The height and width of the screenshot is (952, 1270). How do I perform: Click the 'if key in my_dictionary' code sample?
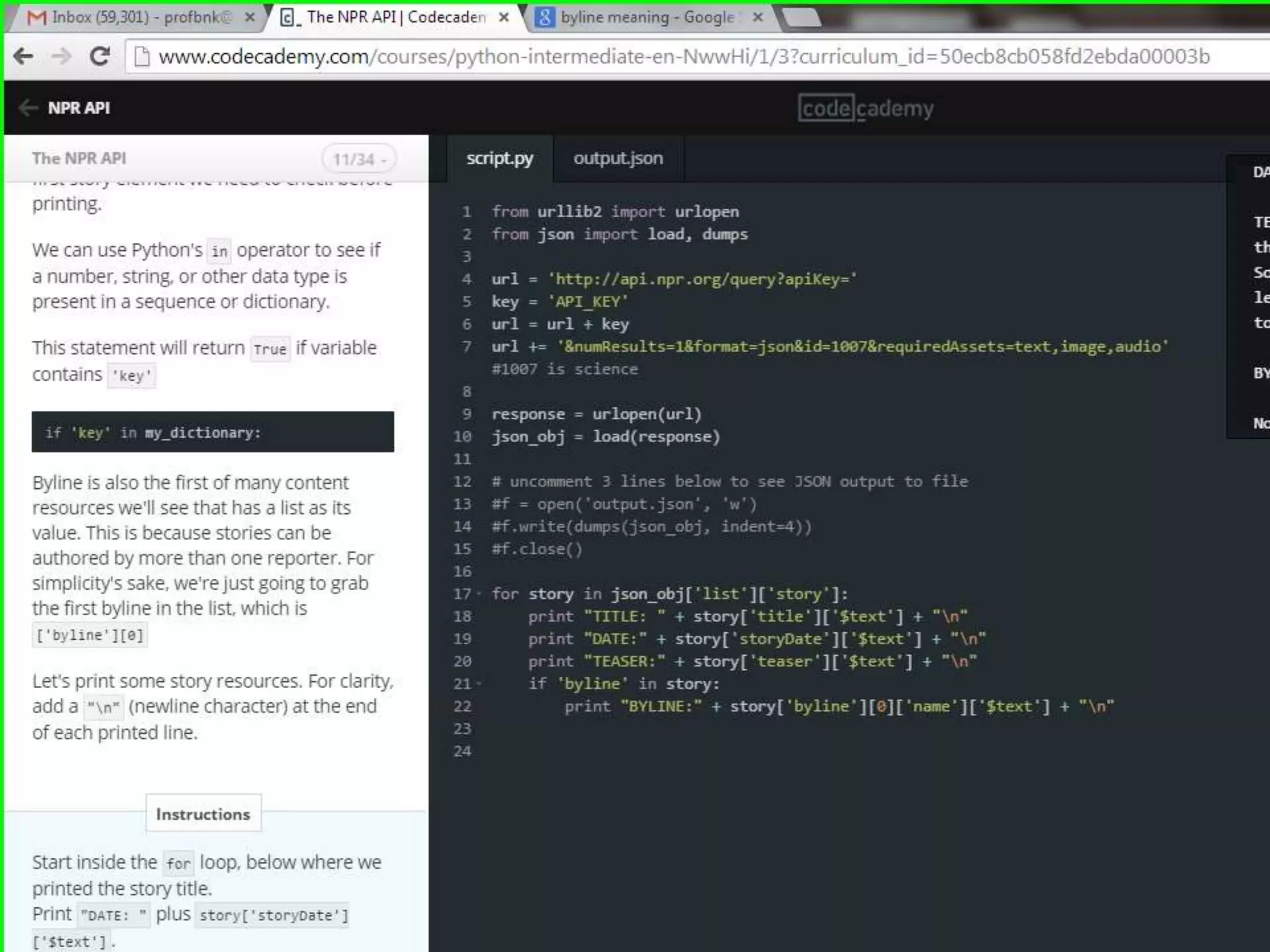213,432
